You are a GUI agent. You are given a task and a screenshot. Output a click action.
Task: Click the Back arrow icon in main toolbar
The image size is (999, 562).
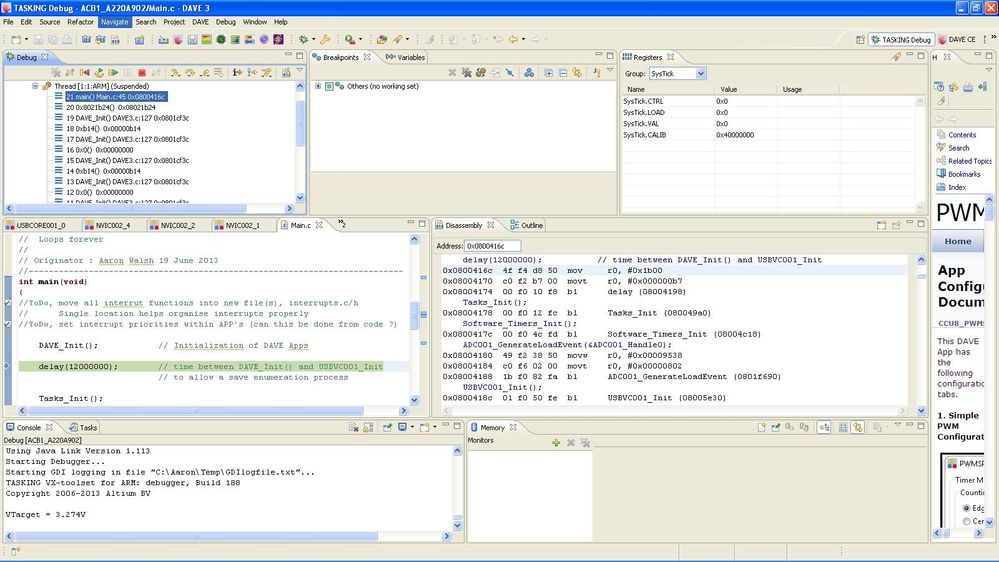click(513, 40)
